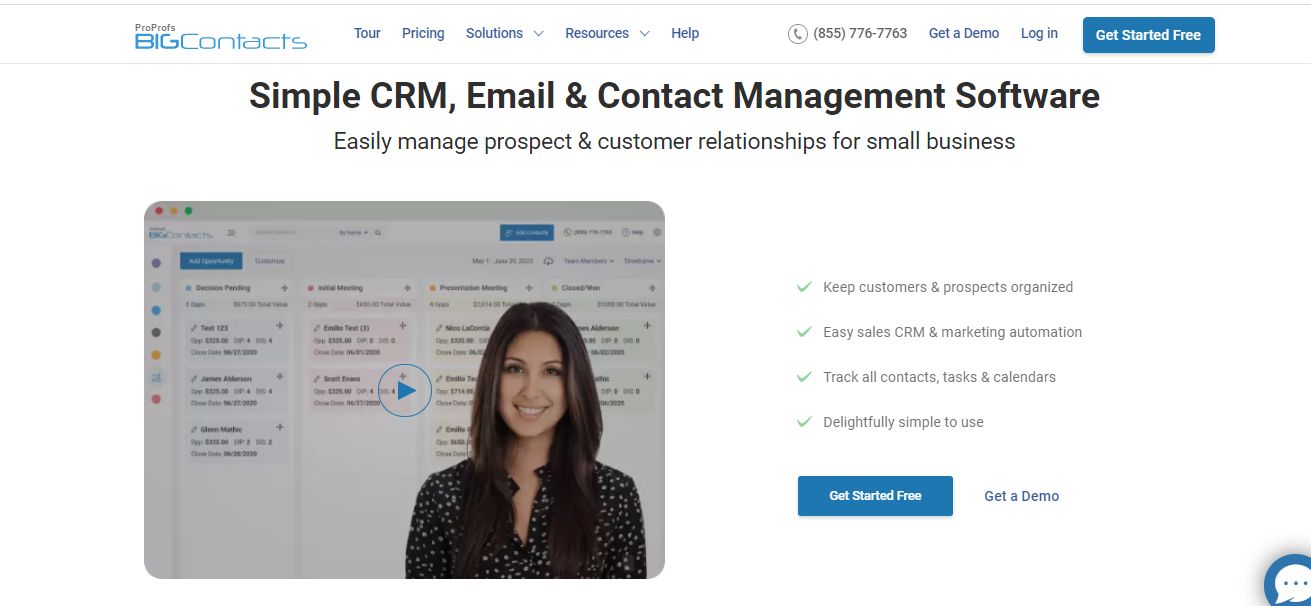Viewport: 1311px width, 606px height.
Task: Click the "Easily manage prospect & customer relationships" subheading
Action: [x=674, y=141]
